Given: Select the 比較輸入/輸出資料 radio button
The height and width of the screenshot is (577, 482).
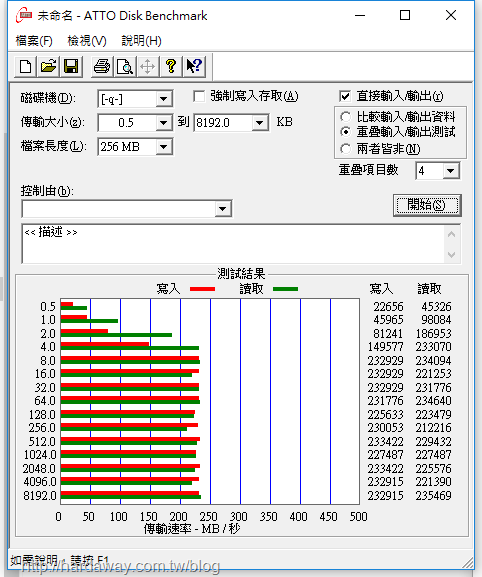Looking at the screenshot, I should point(345,117).
